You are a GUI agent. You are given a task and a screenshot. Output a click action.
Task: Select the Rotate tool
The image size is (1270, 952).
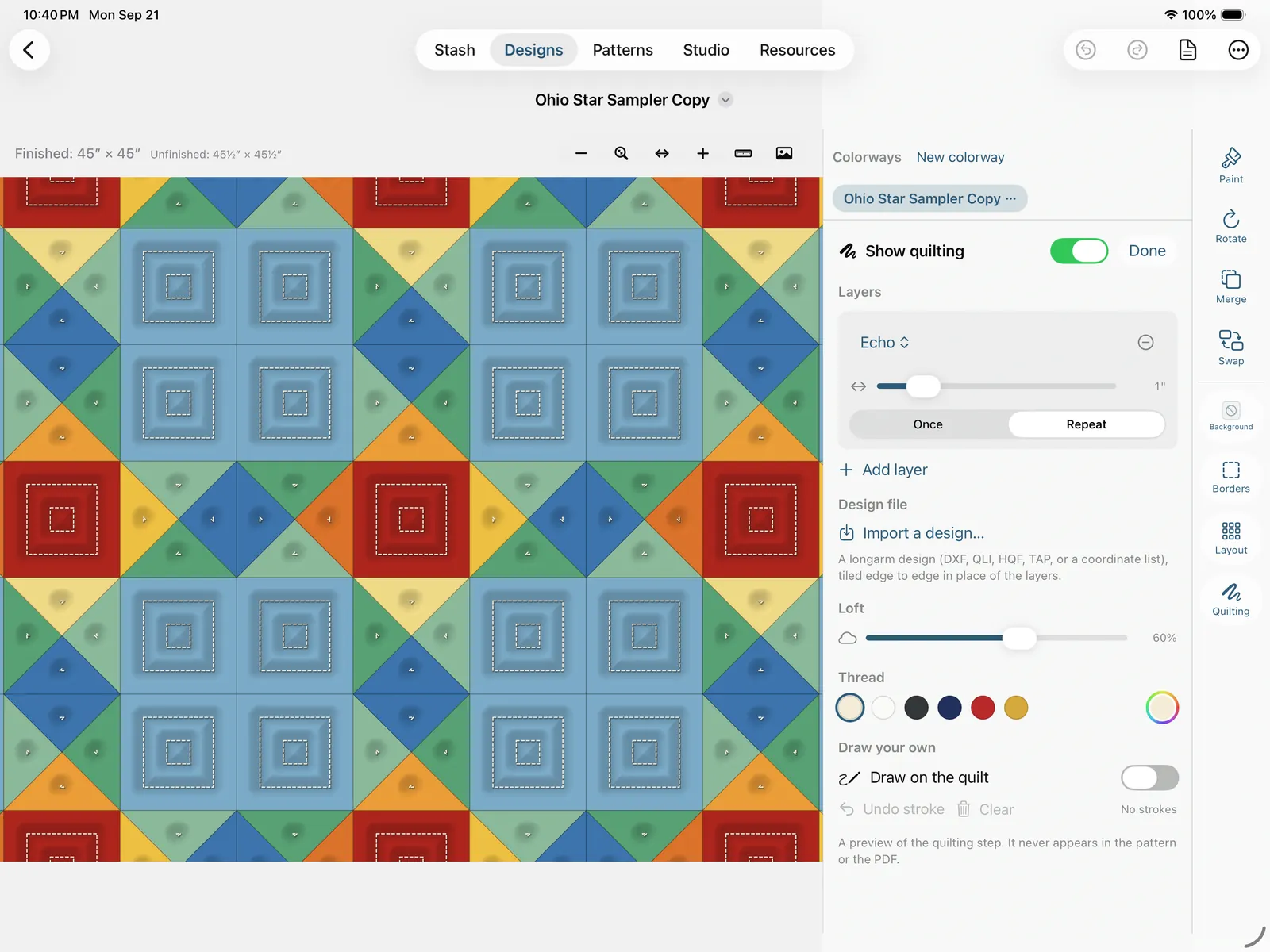[1231, 225]
